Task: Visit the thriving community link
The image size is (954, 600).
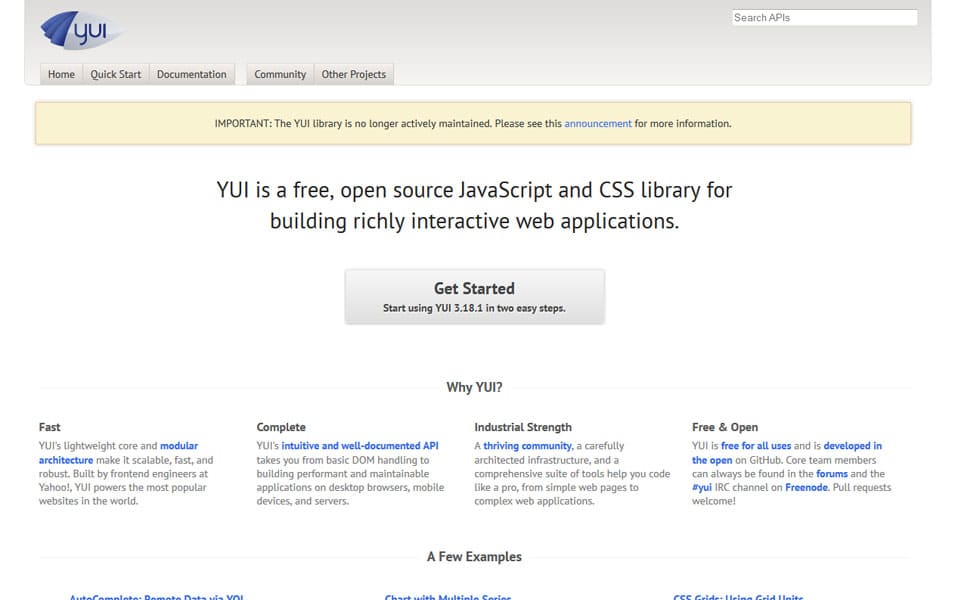Action: [x=527, y=446]
